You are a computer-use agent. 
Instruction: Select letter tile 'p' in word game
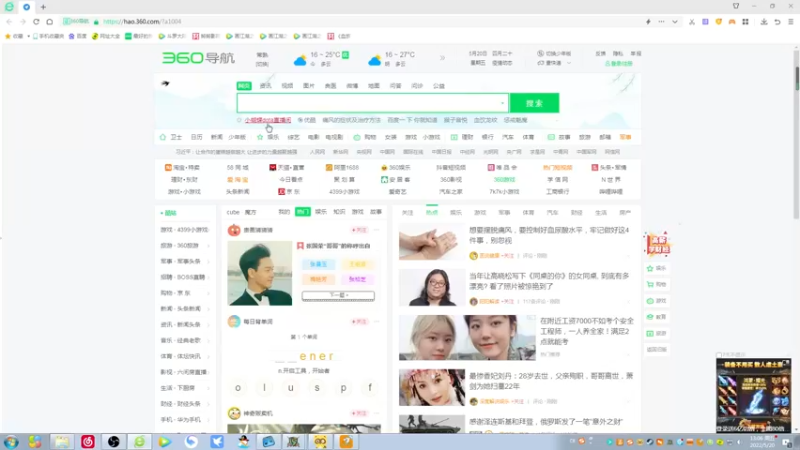click(x=343, y=388)
